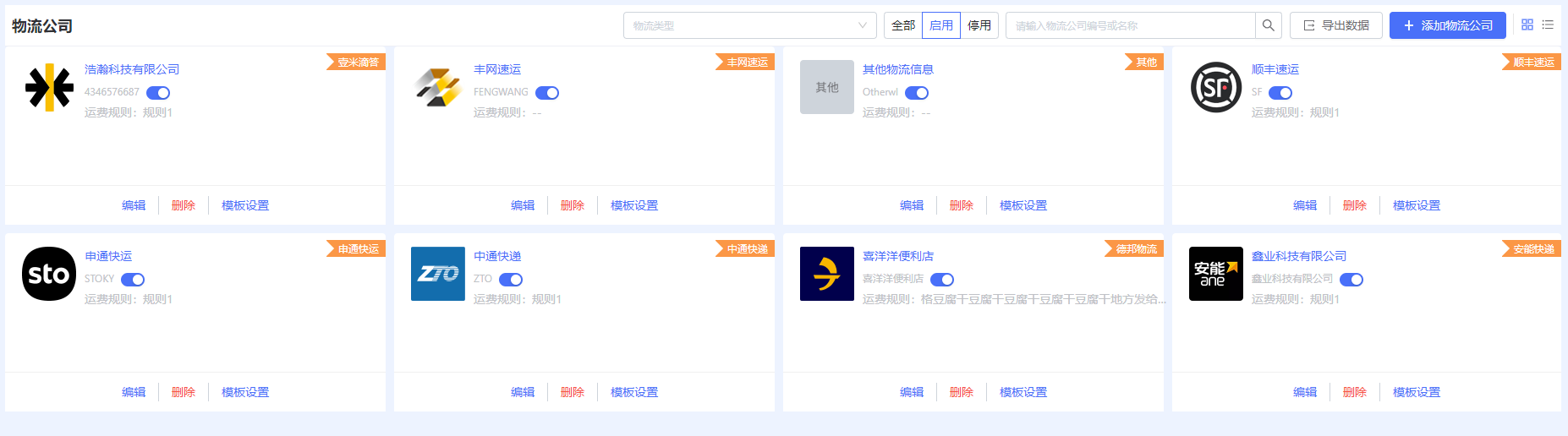This screenshot has height=436, width=1568.
Task: Select the 启用 filter tab
Action: tap(941, 25)
